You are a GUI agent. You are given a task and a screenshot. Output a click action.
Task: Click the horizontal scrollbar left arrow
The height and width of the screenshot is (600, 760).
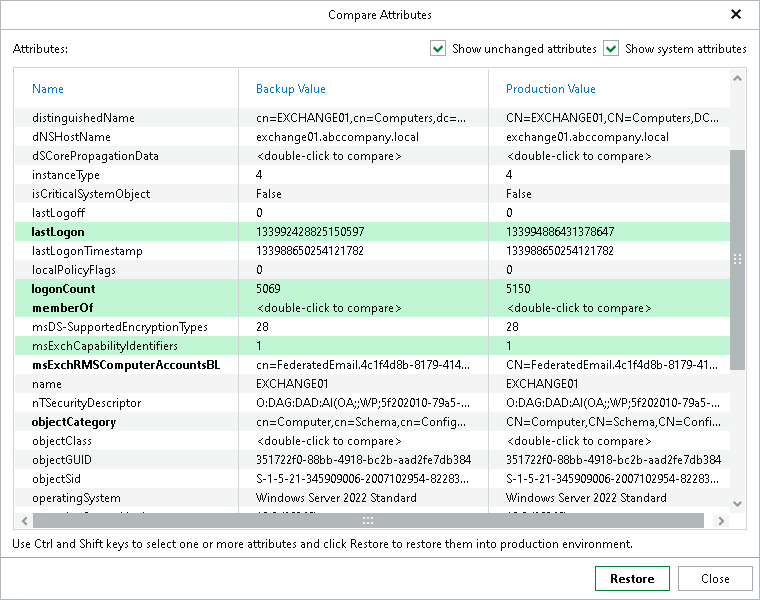(24, 520)
